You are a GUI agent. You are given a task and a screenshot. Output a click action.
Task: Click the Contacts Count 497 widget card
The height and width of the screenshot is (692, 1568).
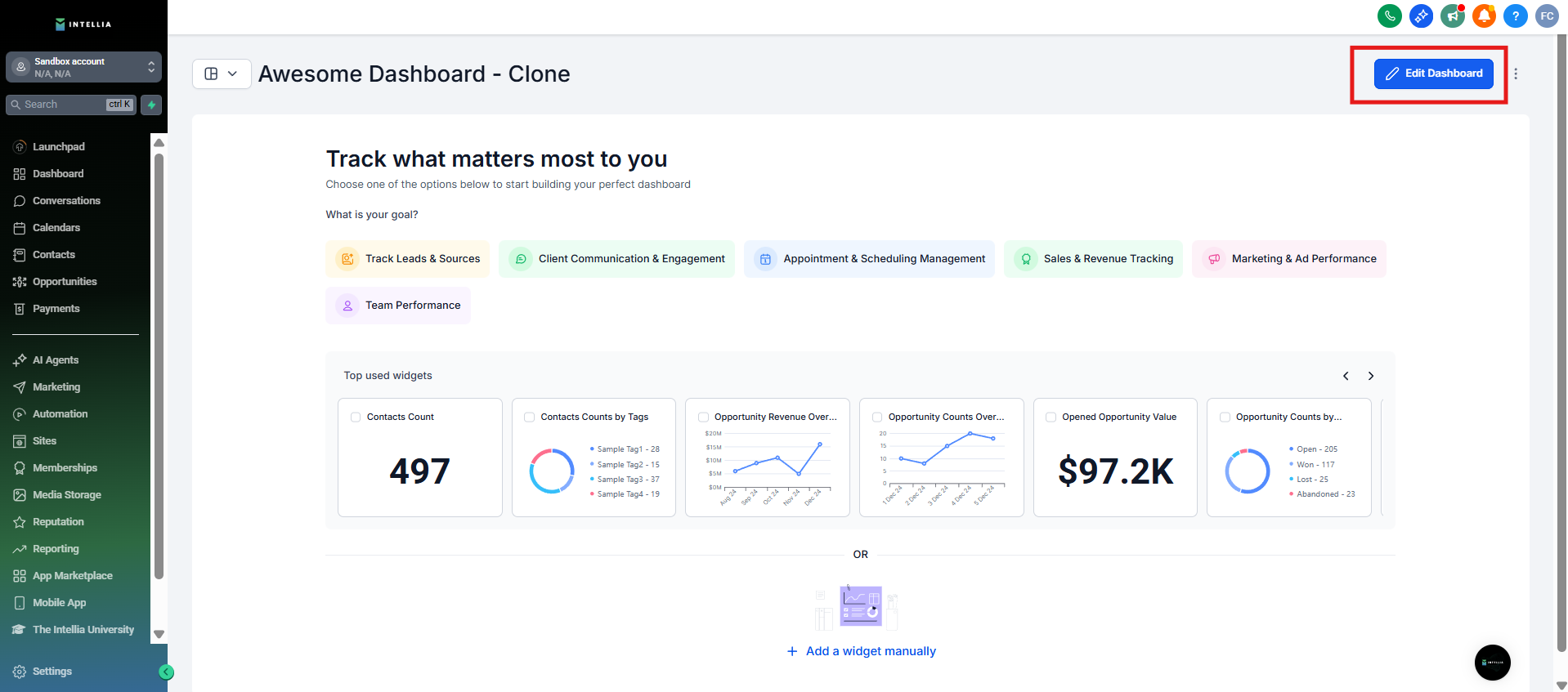click(420, 458)
